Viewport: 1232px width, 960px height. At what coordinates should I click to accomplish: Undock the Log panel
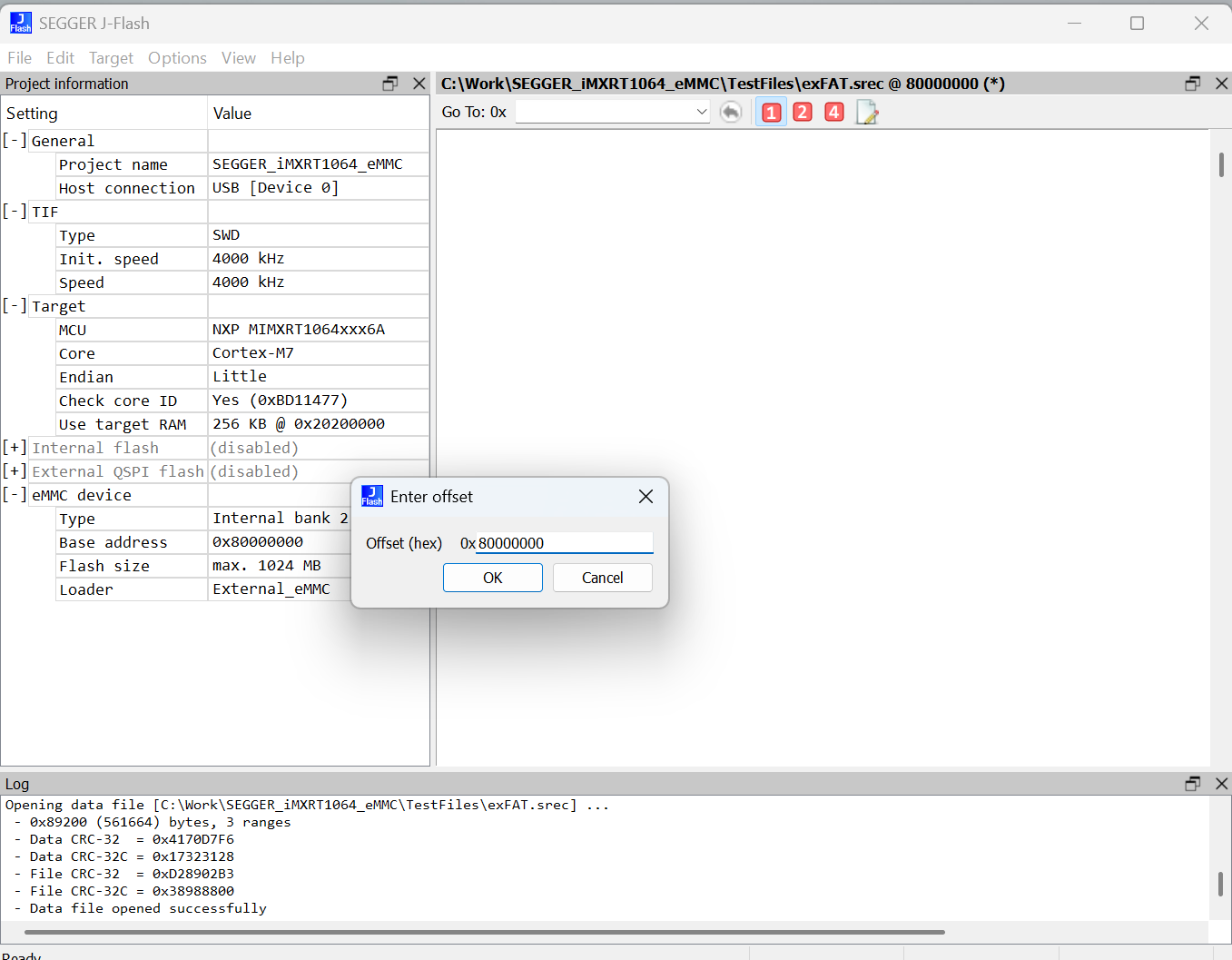pyautogui.click(x=1193, y=784)
